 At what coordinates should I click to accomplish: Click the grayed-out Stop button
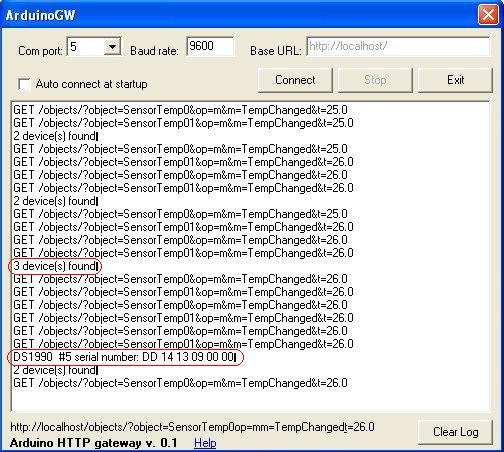(x=375, y=80)
